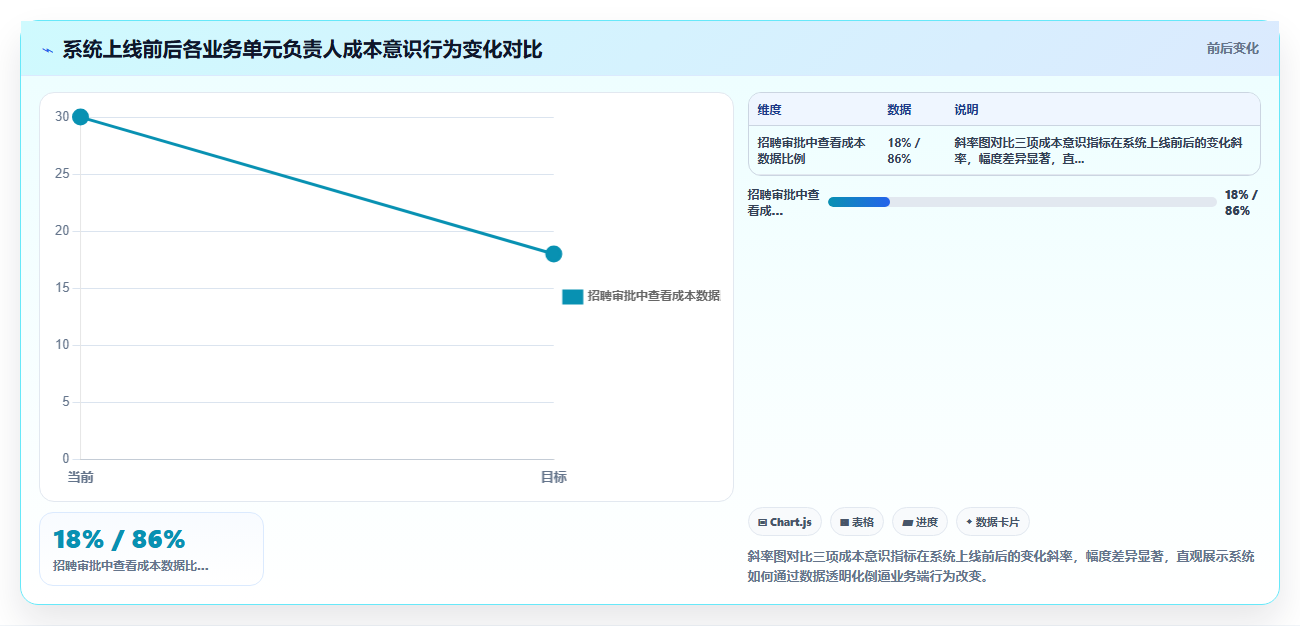This screenshot has height=626, width=1300.
Task: Click the title 系统上线前后各业务单元负责人成本意识行为变化对比
Action: click(x=302, y=50)
